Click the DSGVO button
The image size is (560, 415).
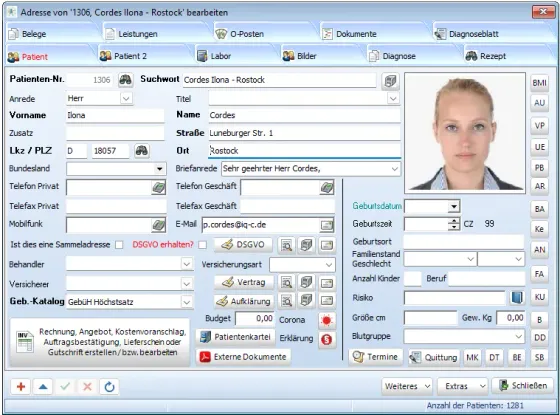point(243,245)
